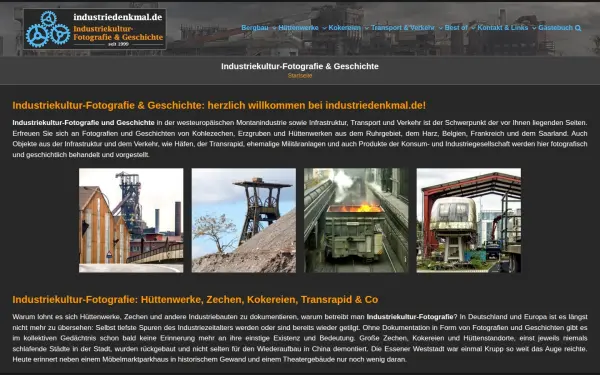600x375 pixels.
Task: Open the Kokereien menu item
Action: (344, 28)
